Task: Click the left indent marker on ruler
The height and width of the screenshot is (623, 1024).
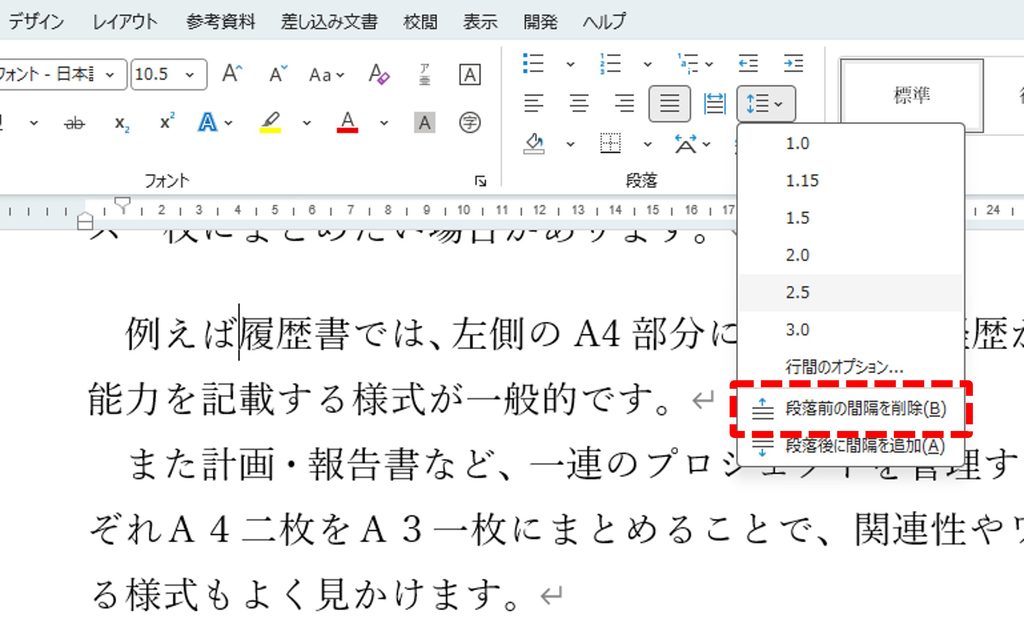Action: 85,222
